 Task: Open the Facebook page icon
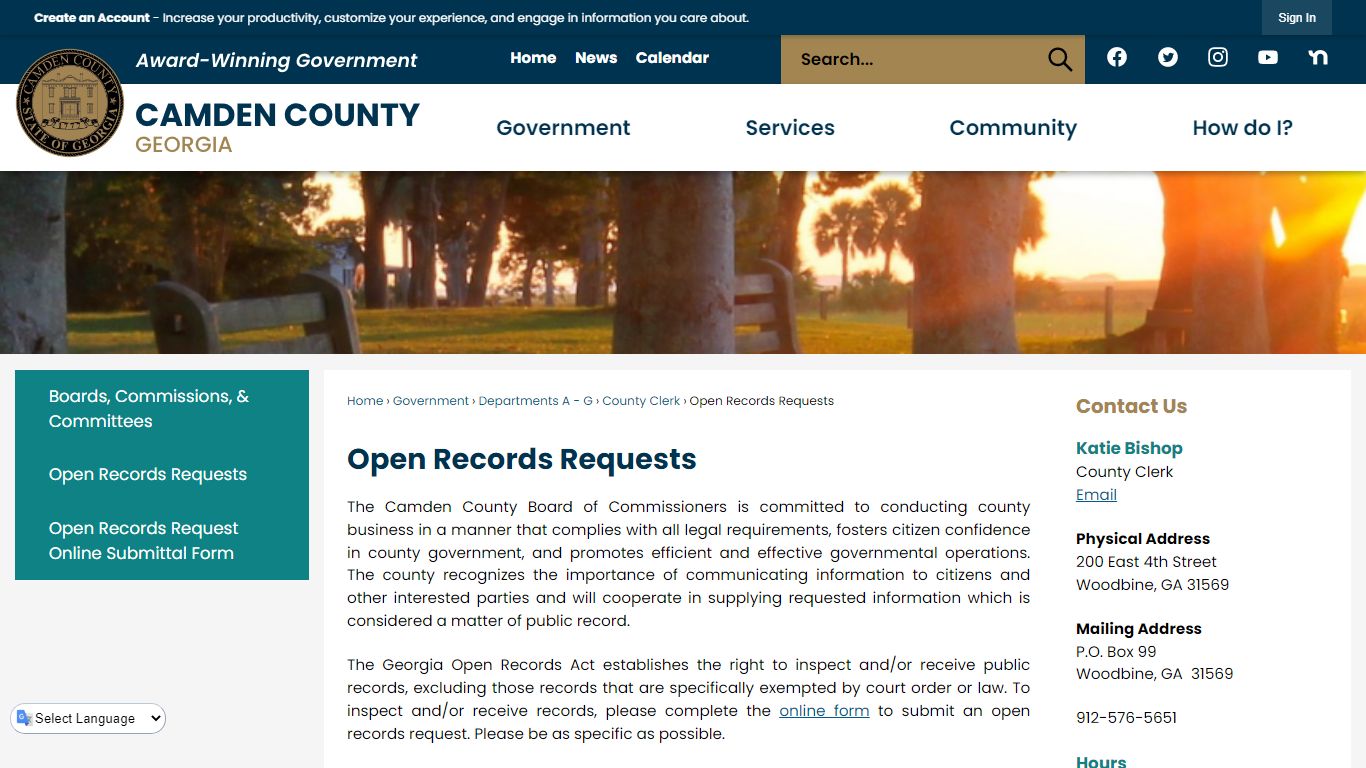pos(1117,57)
